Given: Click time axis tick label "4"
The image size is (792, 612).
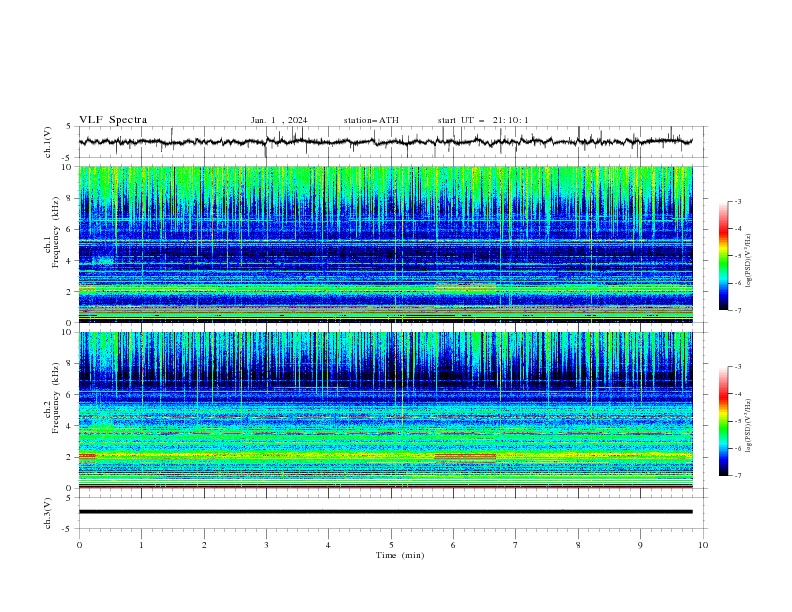Looking at the screenshot, I should pos(328,545).
